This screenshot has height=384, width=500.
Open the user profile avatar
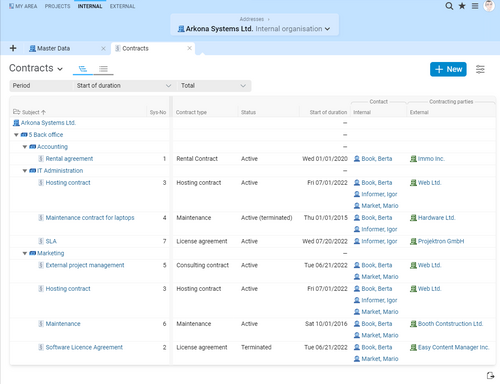489,6
